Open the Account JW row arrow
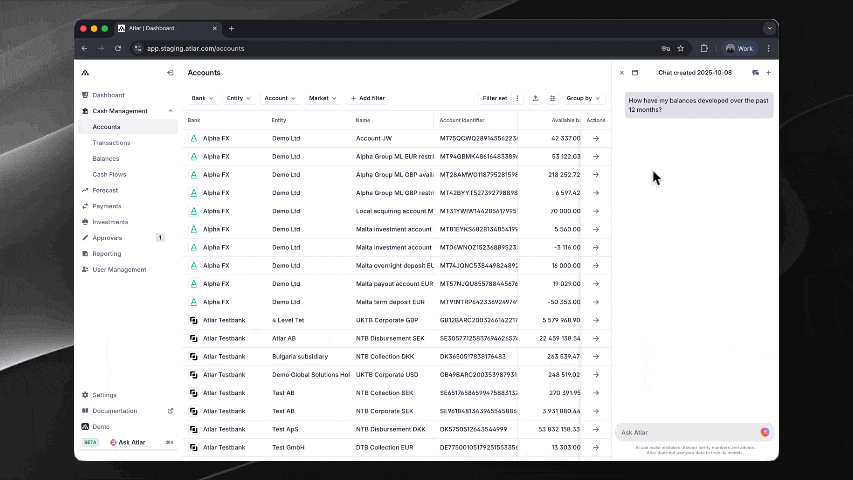Image resolution: width=853 pixels, height=480 pixels. (596, 138)
